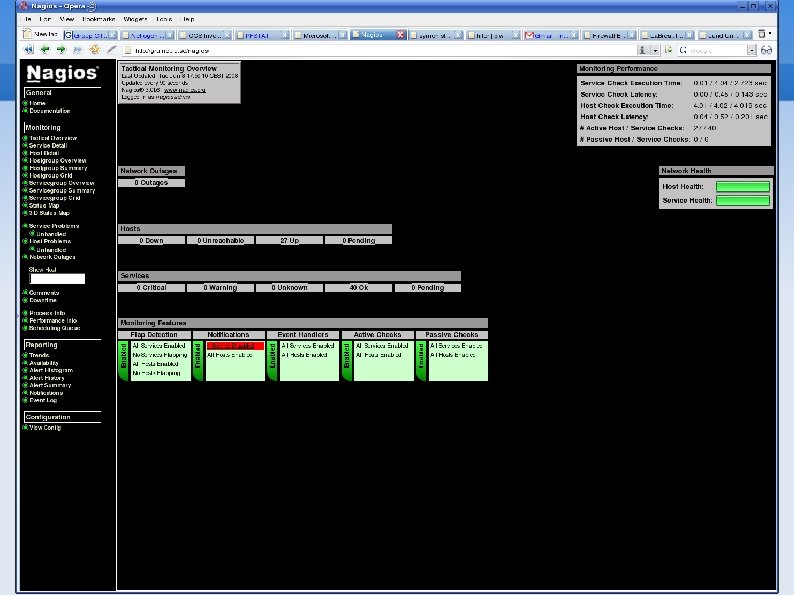The height and width of the screenshot is (595, 794).
Task: Click the Opera logo in the title bar
Action: tap(23, 6)
